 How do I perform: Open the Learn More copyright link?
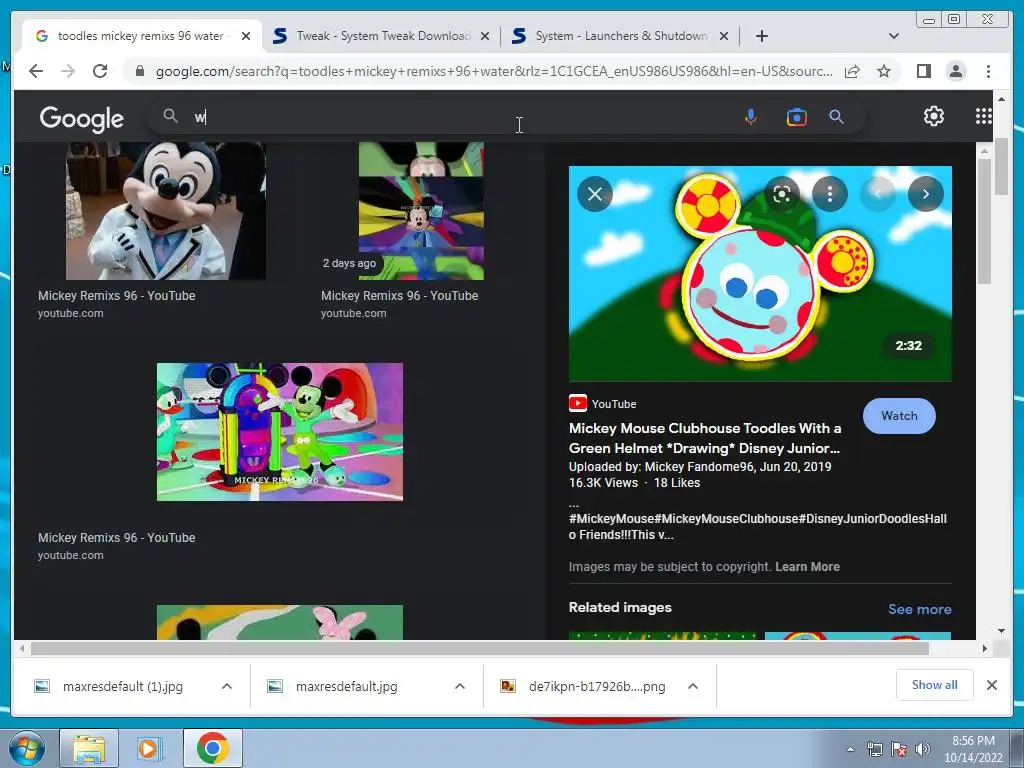click(807, 567)
